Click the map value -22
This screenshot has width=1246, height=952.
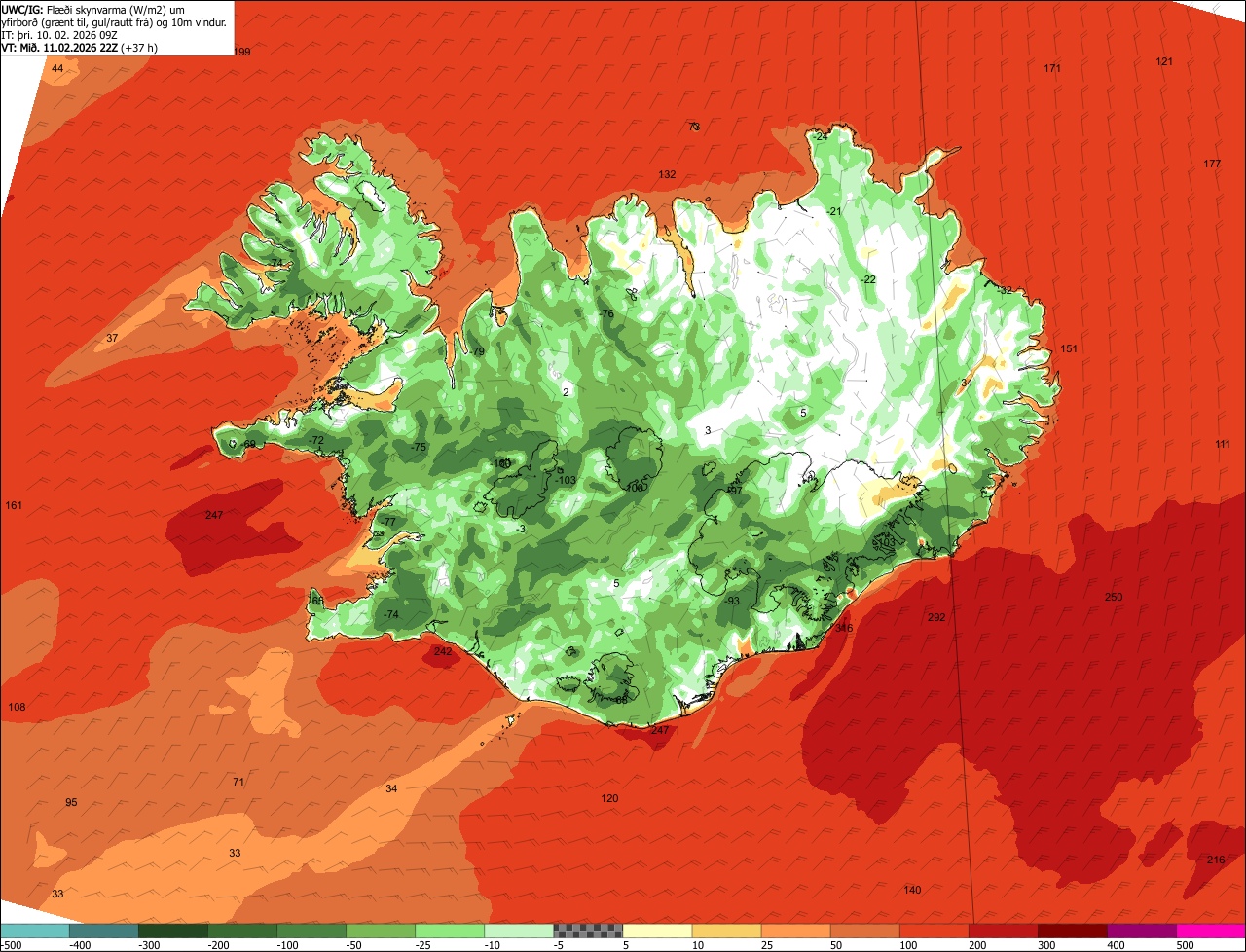coord(868,279)
